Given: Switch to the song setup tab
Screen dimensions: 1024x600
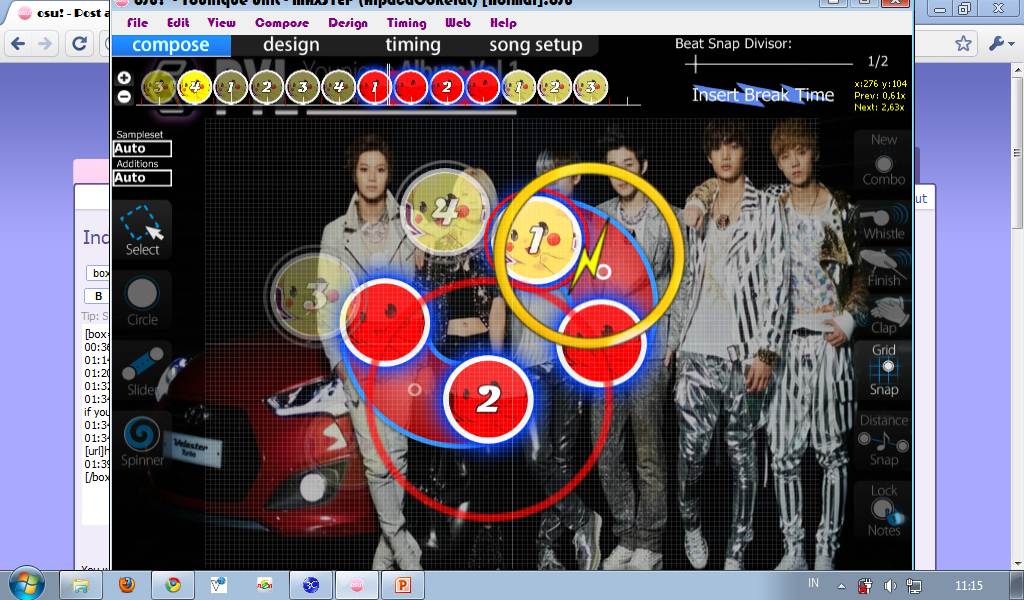Looking at the screenshot, I should pyautogui.click(x=535, y=45).
